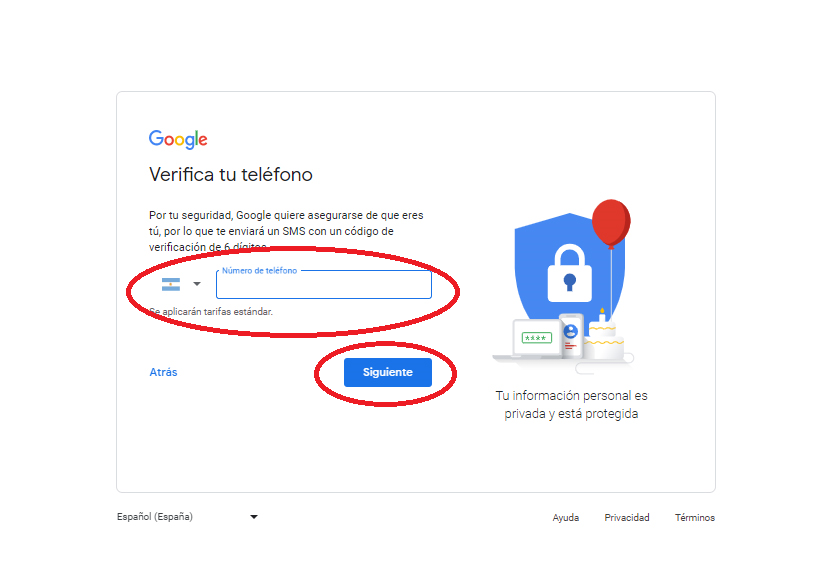Click the phone profile avatar icon
The width and height of the screenshot is (833, 580).
571,331
